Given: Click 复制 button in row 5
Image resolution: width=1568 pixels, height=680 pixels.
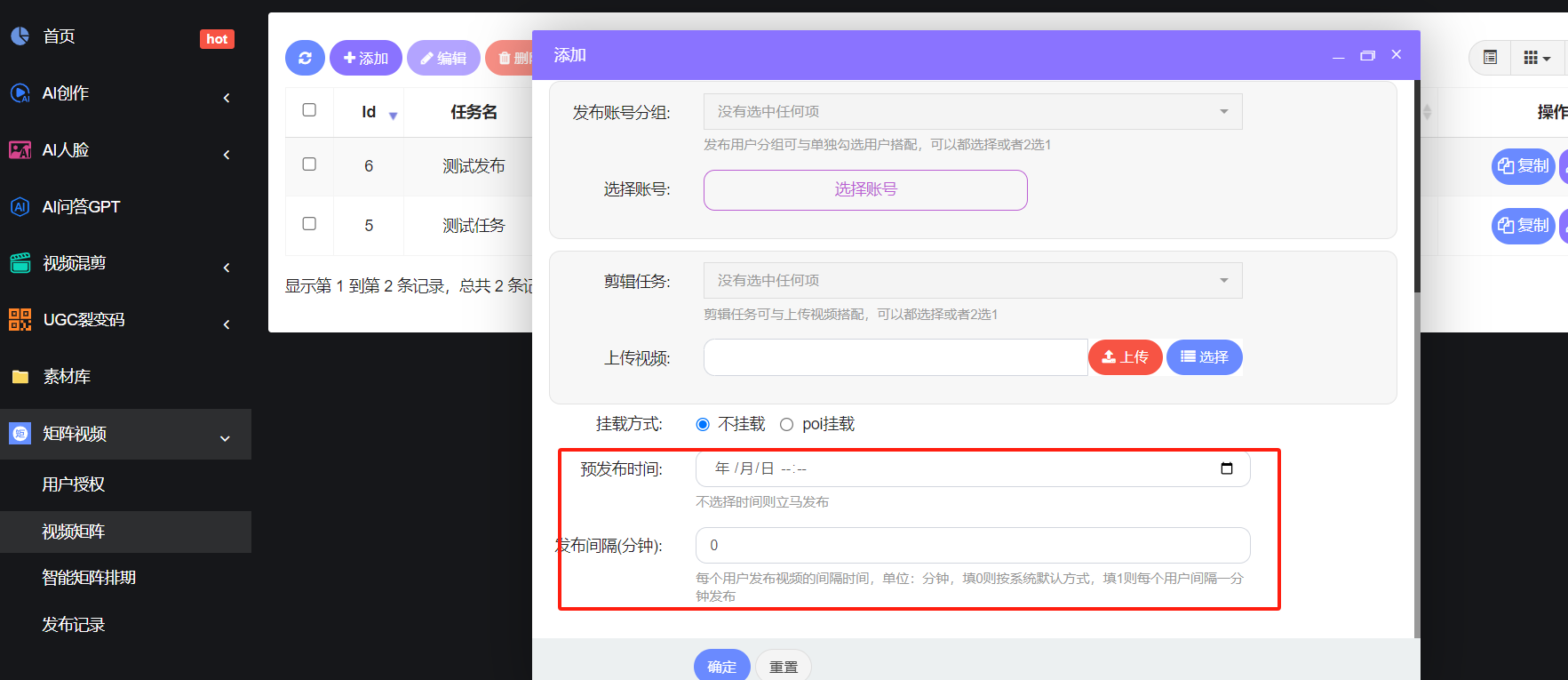Looking at the screenshot, I should pos(1523,226).
